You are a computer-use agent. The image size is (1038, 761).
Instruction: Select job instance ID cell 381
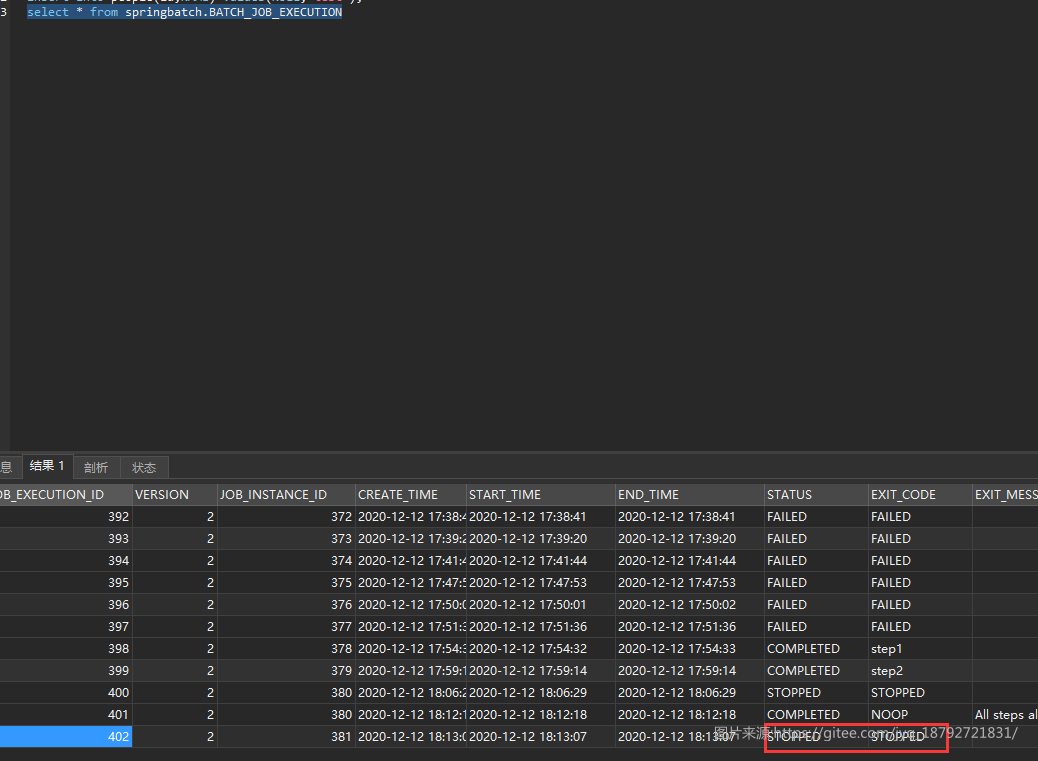coord(286,737)
